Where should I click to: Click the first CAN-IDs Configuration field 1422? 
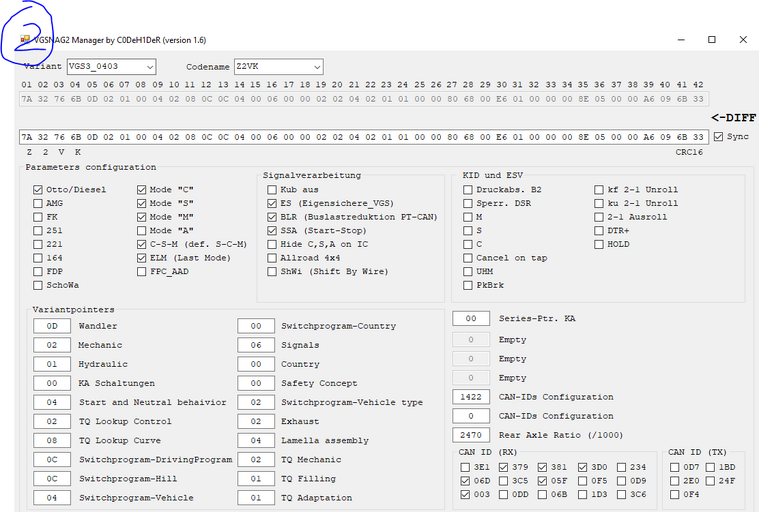pyautogui.click(x=470, y=397)
